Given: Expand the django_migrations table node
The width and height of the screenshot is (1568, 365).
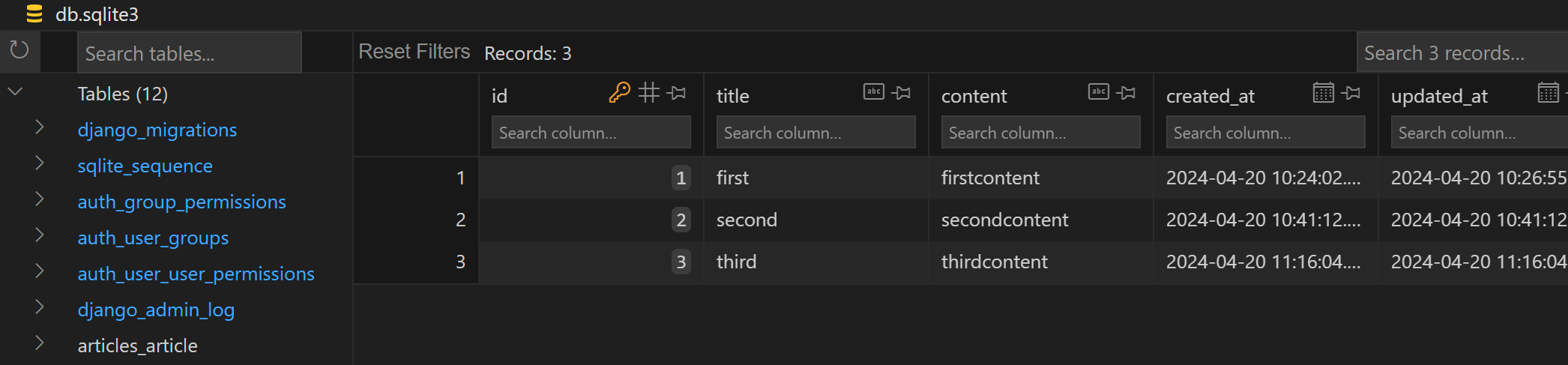Looking at the screenshot, I should pyautogui.click(x=40, y=128).
